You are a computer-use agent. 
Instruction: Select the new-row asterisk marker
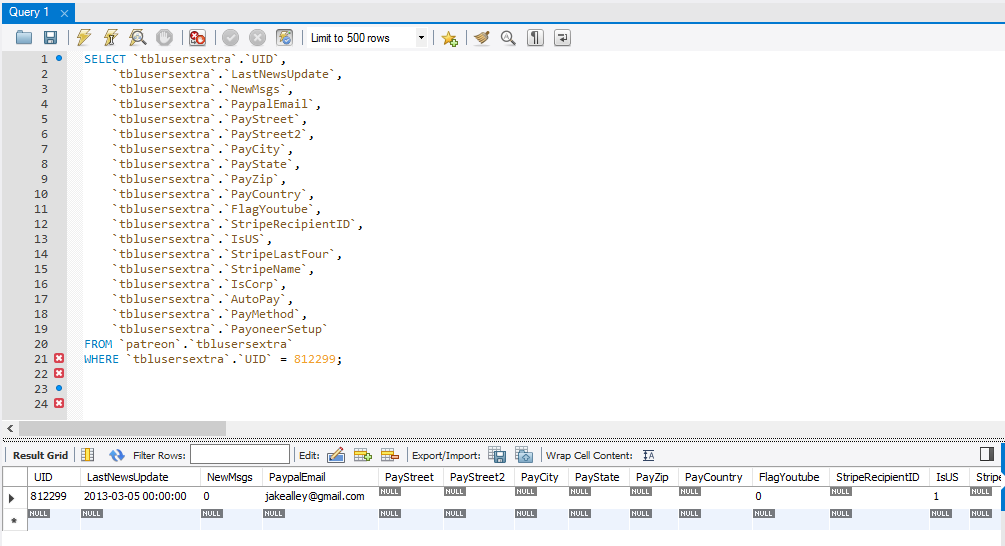coord(14,520)
